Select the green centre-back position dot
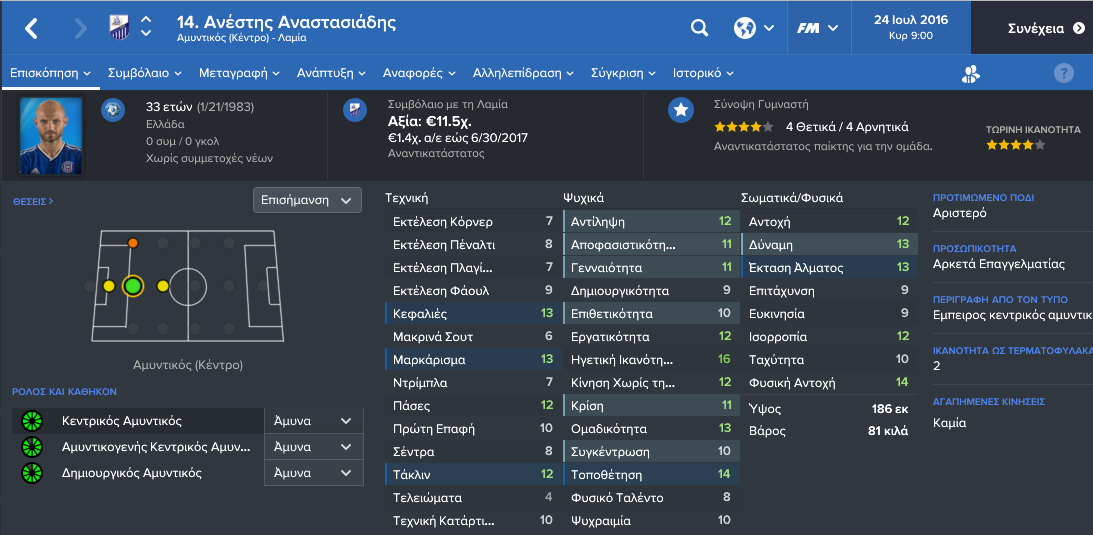The image size is (1093, 535). click(x=132, y=286)
